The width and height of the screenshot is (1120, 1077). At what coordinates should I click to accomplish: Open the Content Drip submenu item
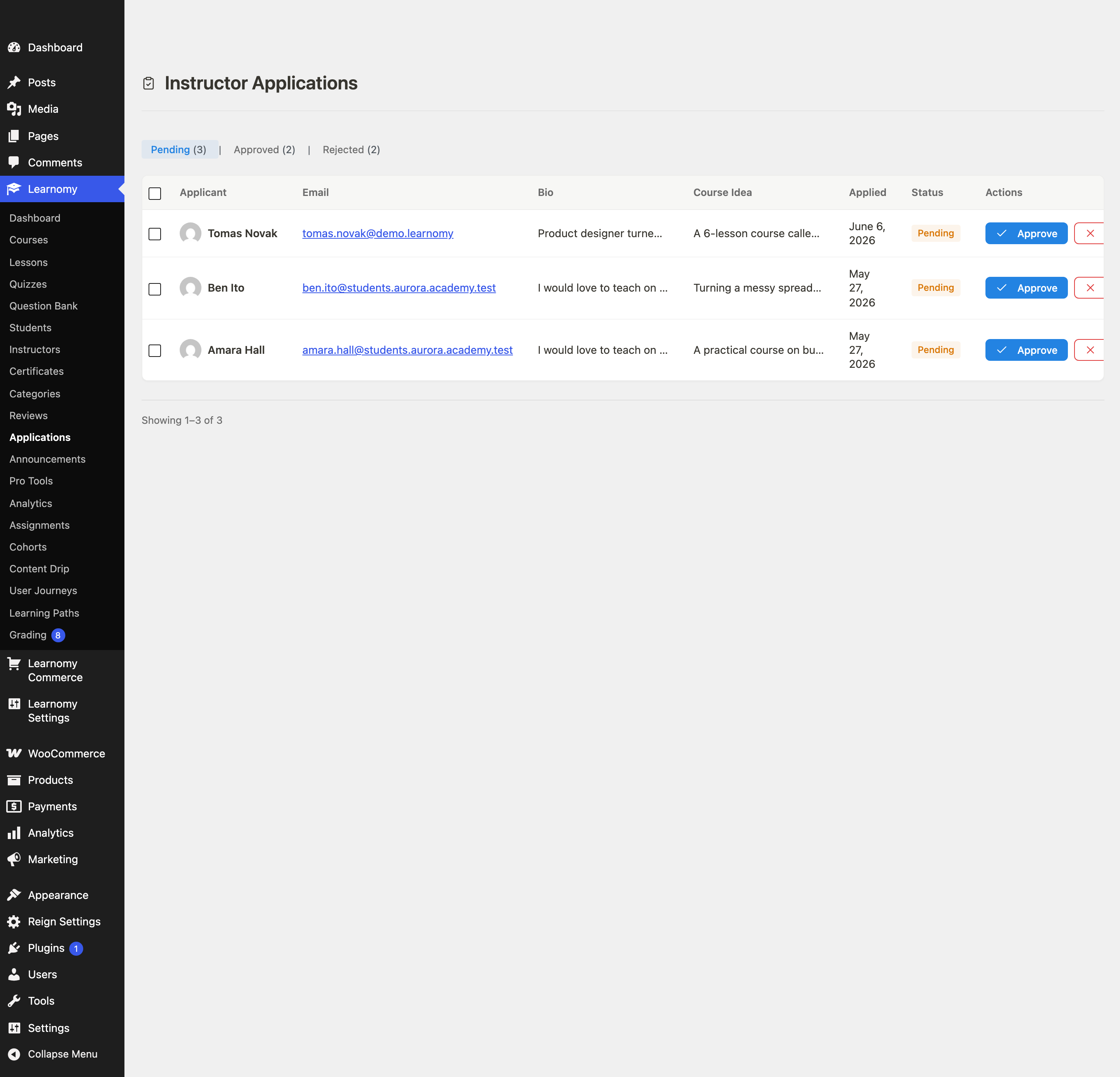point(39,568)
